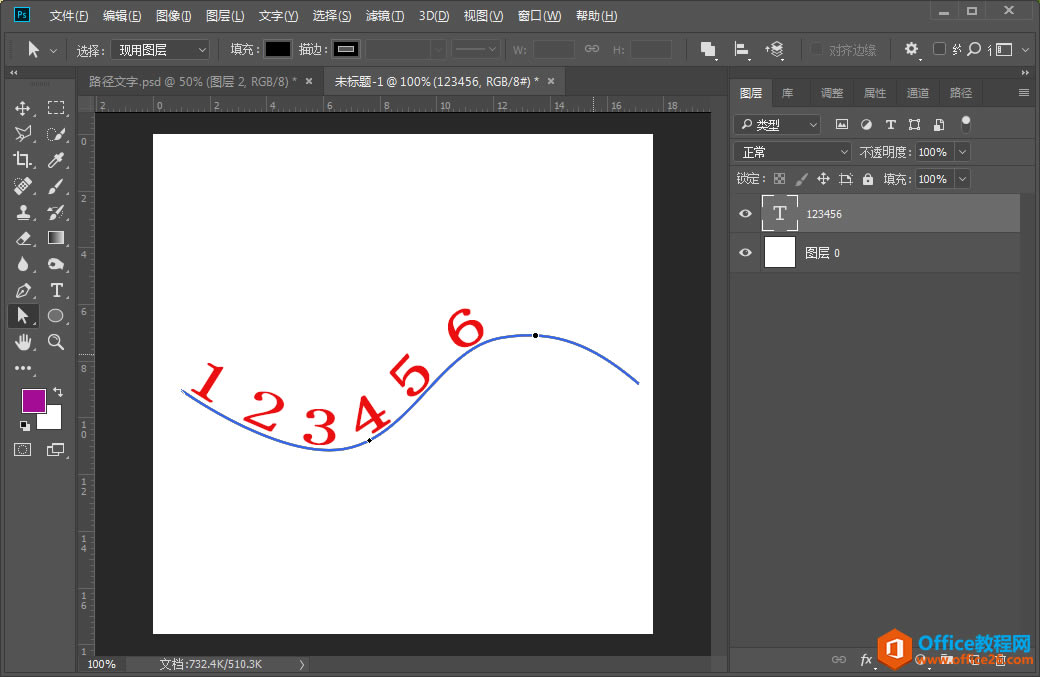
Task: Open the status bar info arrow
Action: click(302, 664)
